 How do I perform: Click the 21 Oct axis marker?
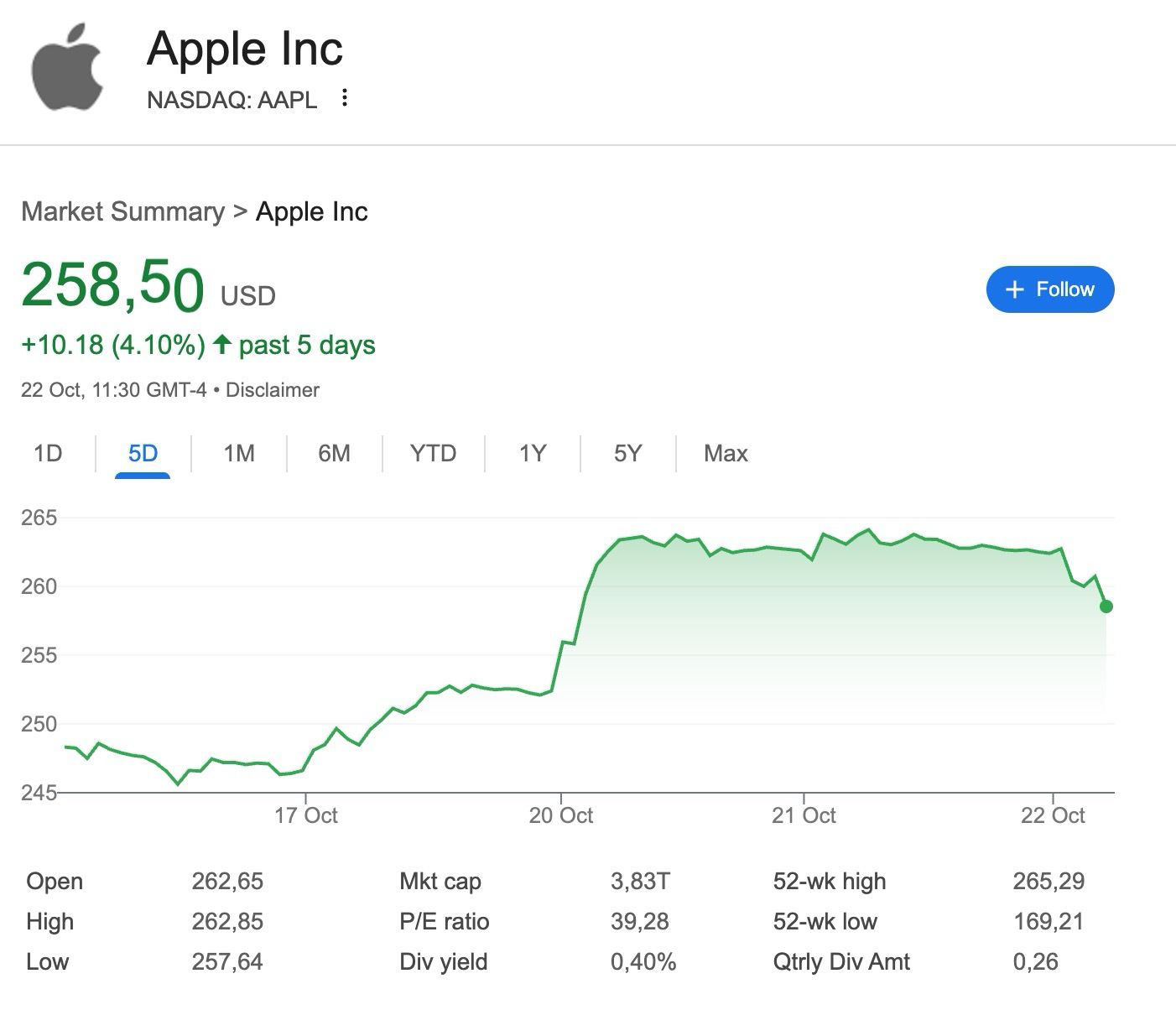tap(804, 815)
